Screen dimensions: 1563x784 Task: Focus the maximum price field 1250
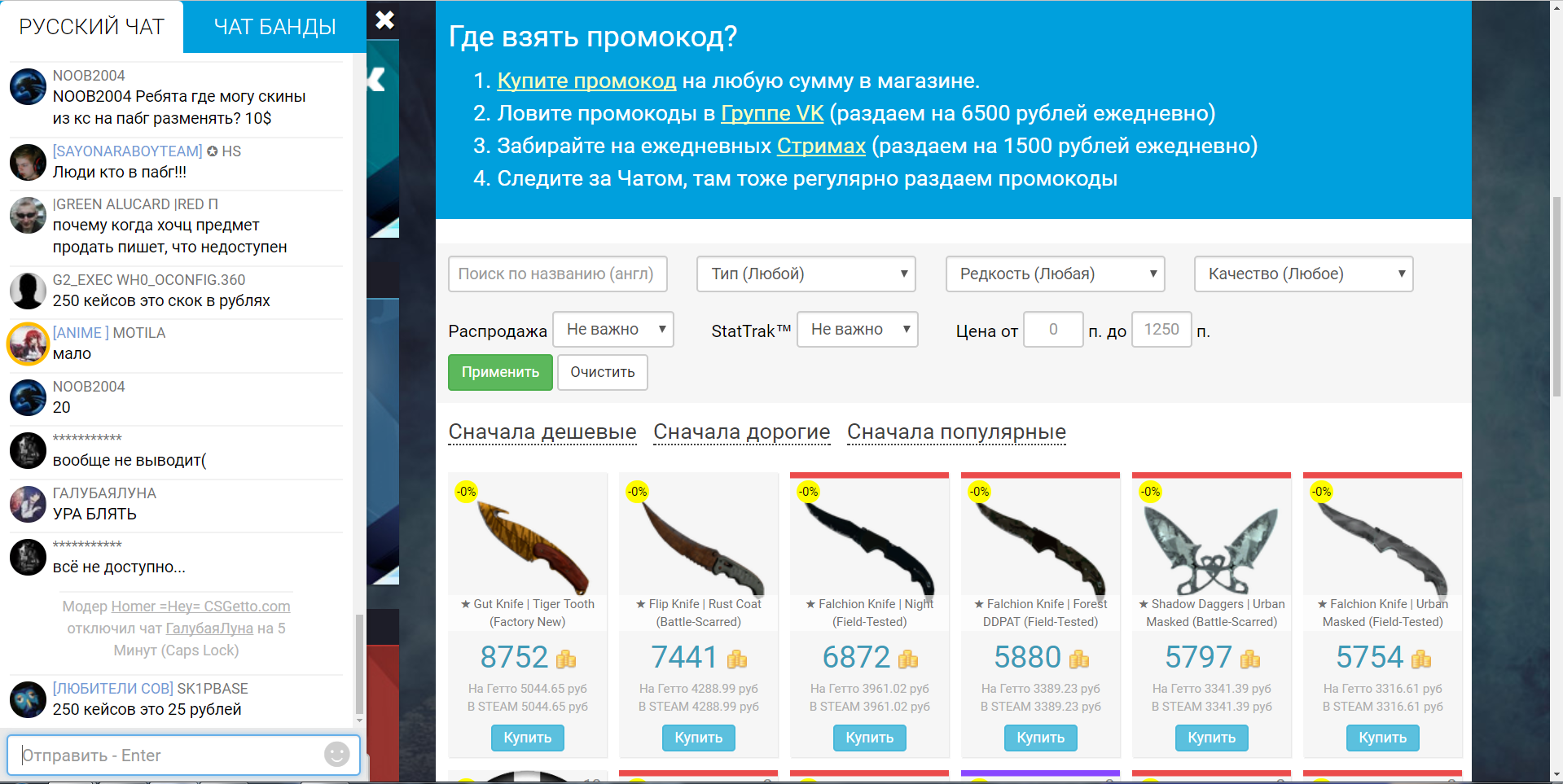tap(1161, 330)
